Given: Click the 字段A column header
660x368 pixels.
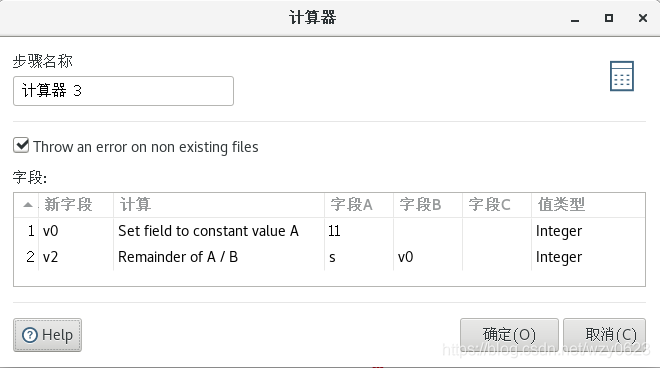Looking at the screenshot, I should coord(359,205).
